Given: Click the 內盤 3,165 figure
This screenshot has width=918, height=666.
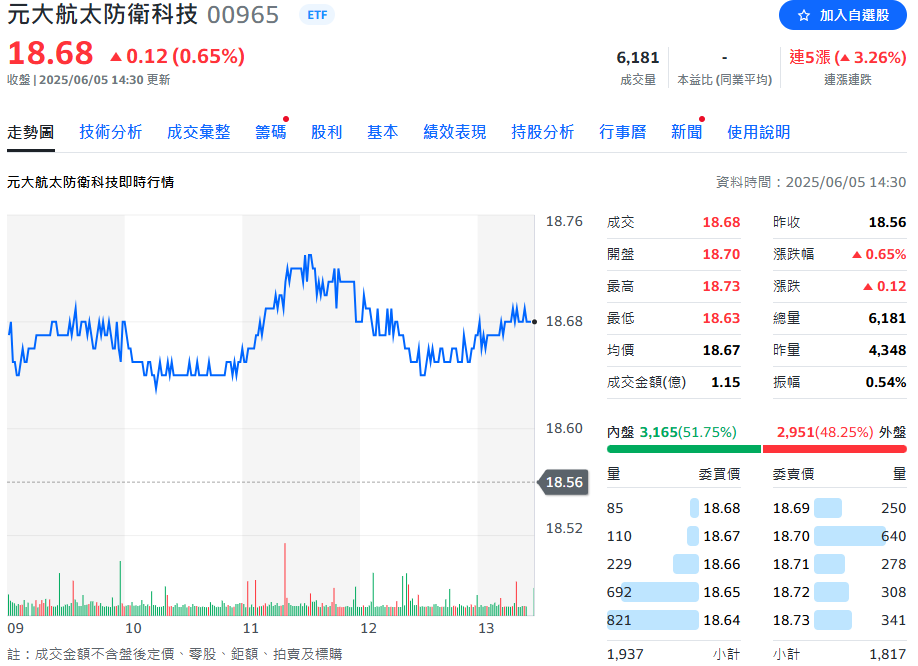Looking at the screenshot, I should coord(659,432).
